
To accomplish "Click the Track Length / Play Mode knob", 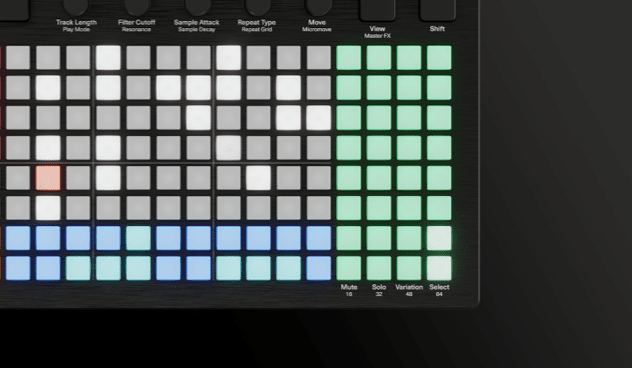I will coord(76,6).
